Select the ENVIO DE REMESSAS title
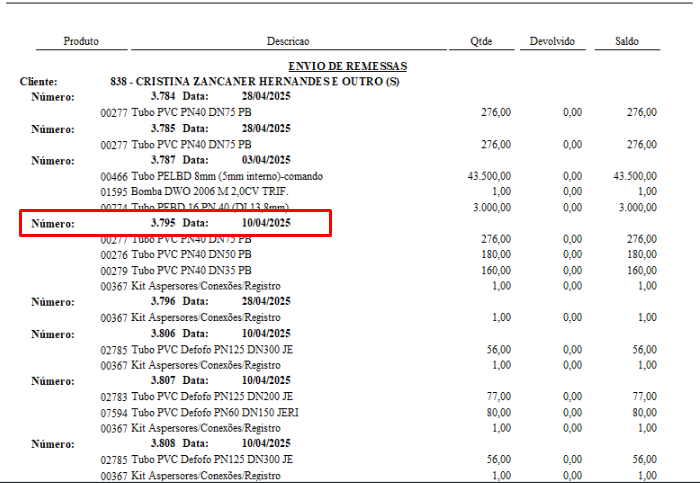The image size is (700, 483). click(x=347, y=67)
